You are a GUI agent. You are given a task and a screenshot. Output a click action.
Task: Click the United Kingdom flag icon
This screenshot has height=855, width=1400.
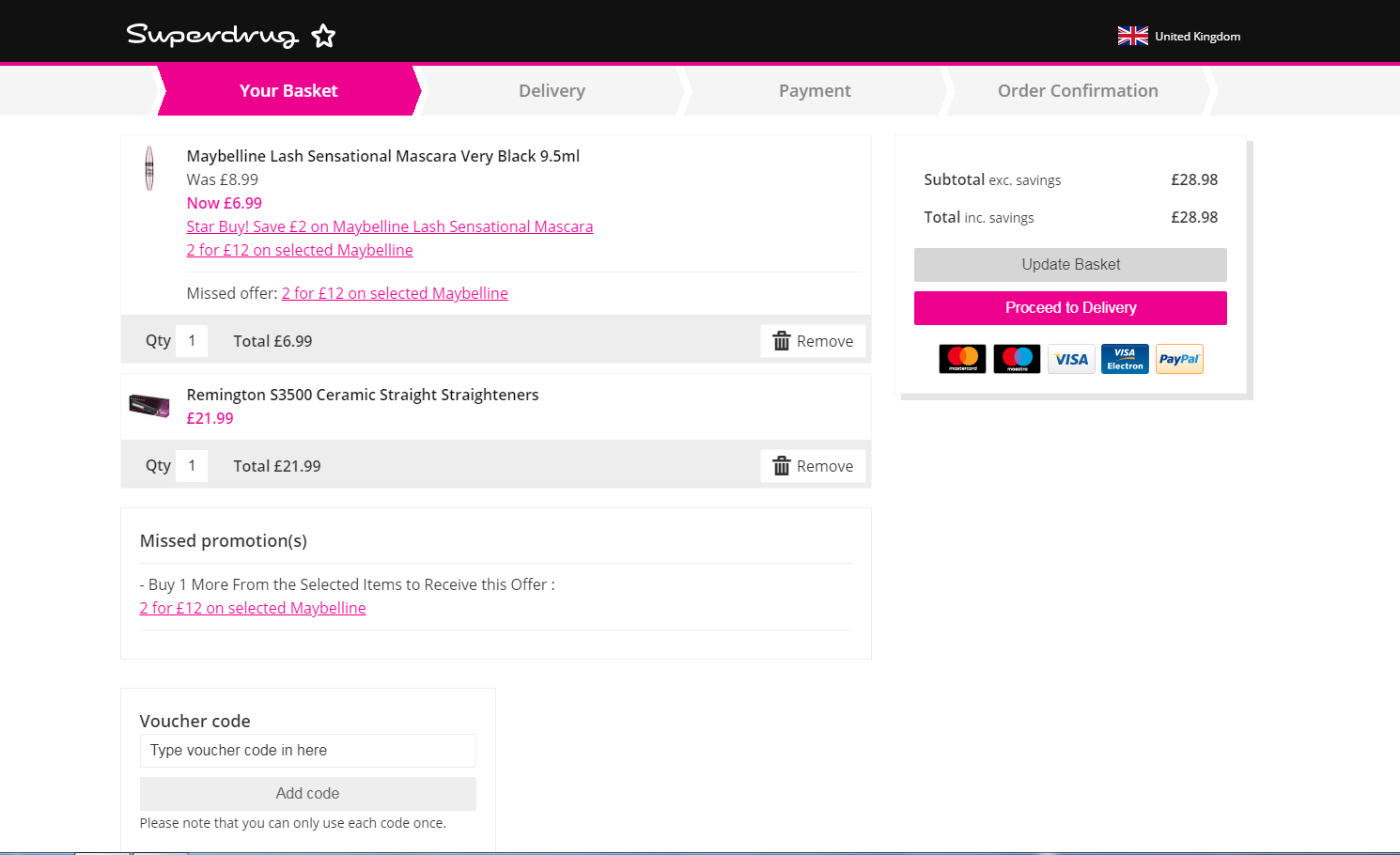(1132, 36)
